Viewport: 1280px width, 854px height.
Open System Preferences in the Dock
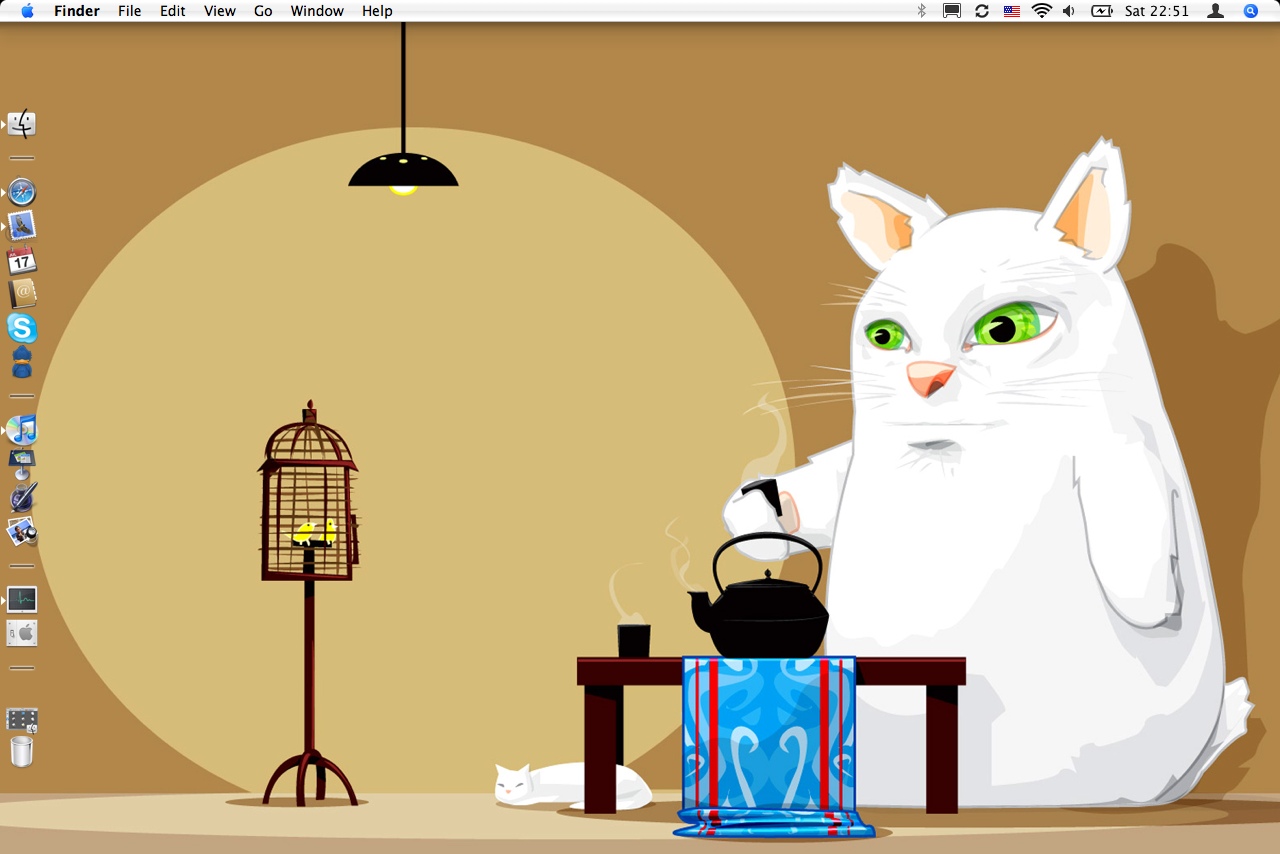(x=22, y=633)
